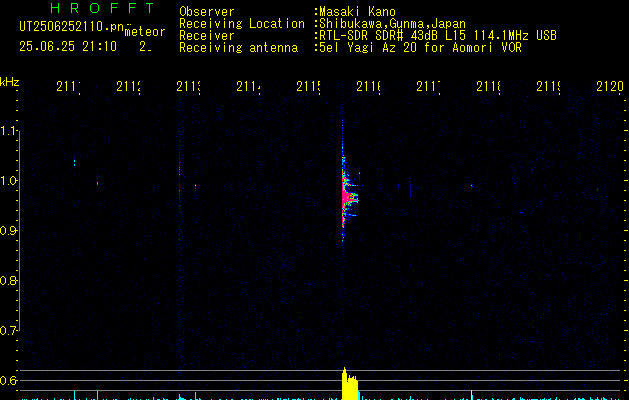Click the 2112 time axis marker

[128, 86]
